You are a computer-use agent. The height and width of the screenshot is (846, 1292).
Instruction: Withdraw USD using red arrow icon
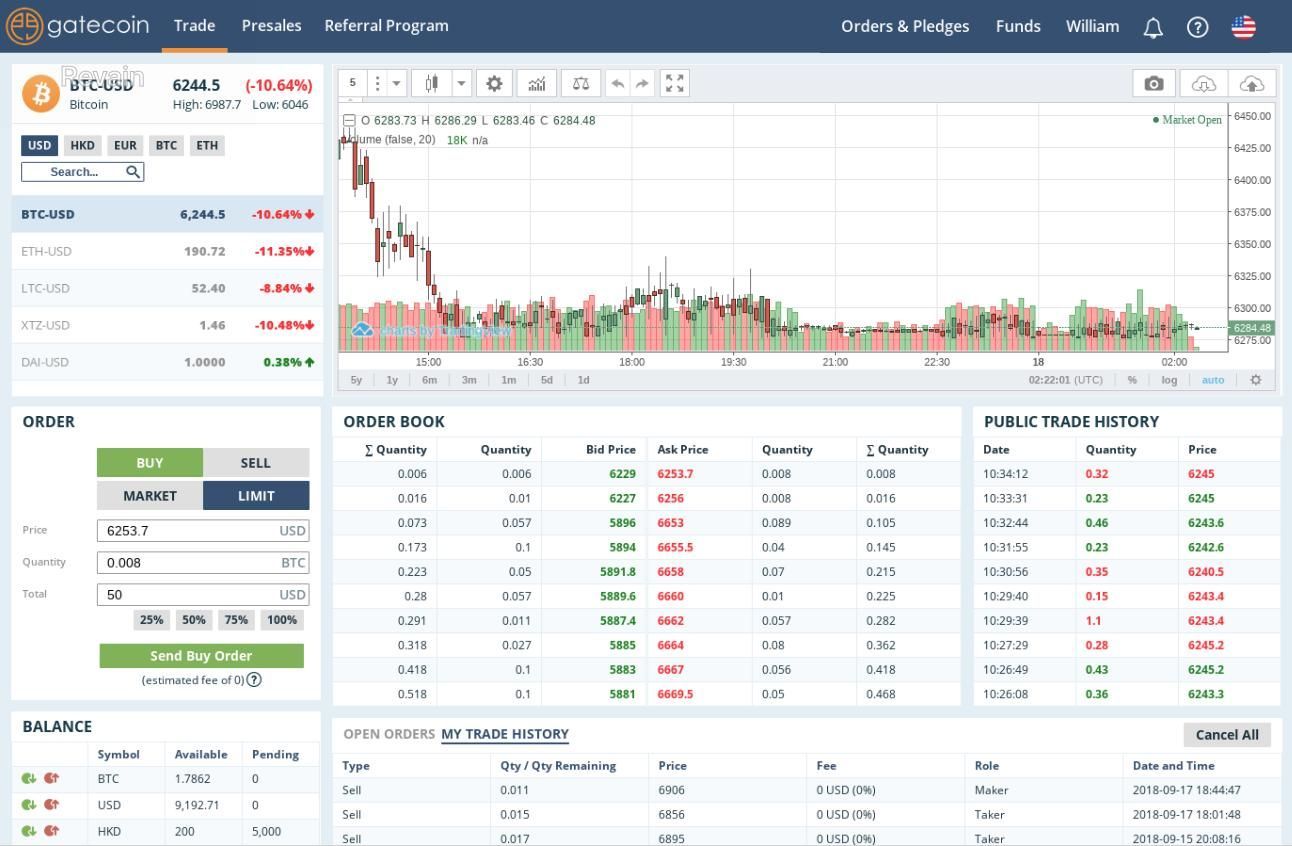(x=51, y=805)
